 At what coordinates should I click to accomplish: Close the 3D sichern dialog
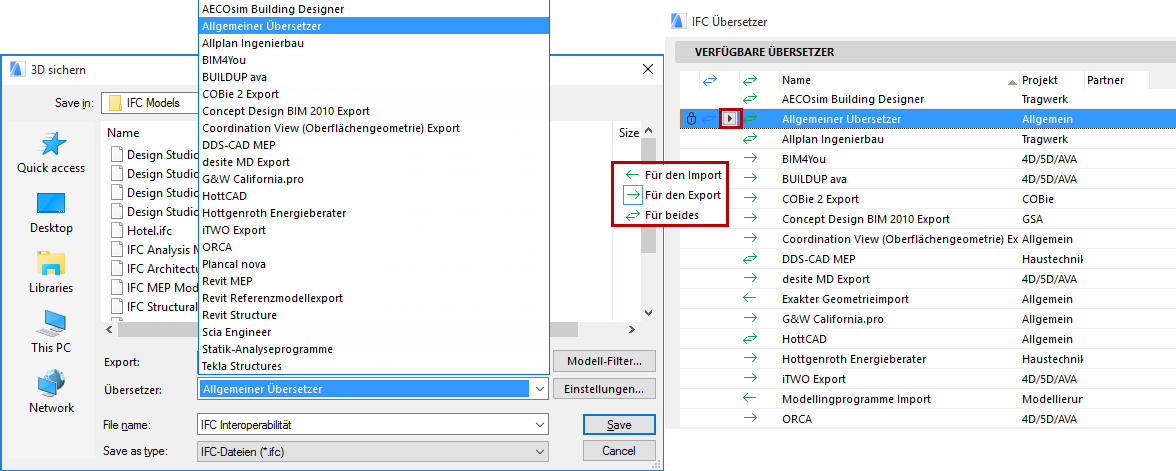pos(648,69)
